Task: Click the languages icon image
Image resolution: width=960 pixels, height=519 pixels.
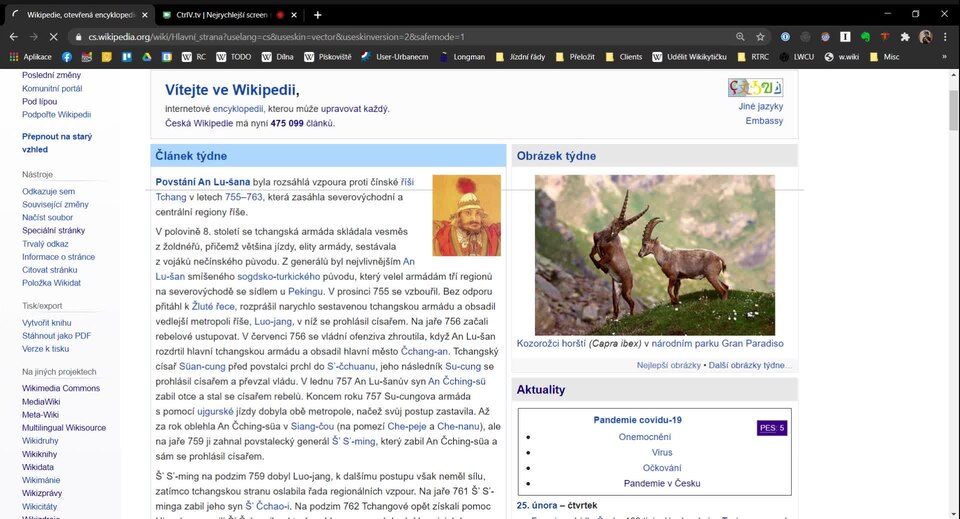Action: (x=756, y=88)
